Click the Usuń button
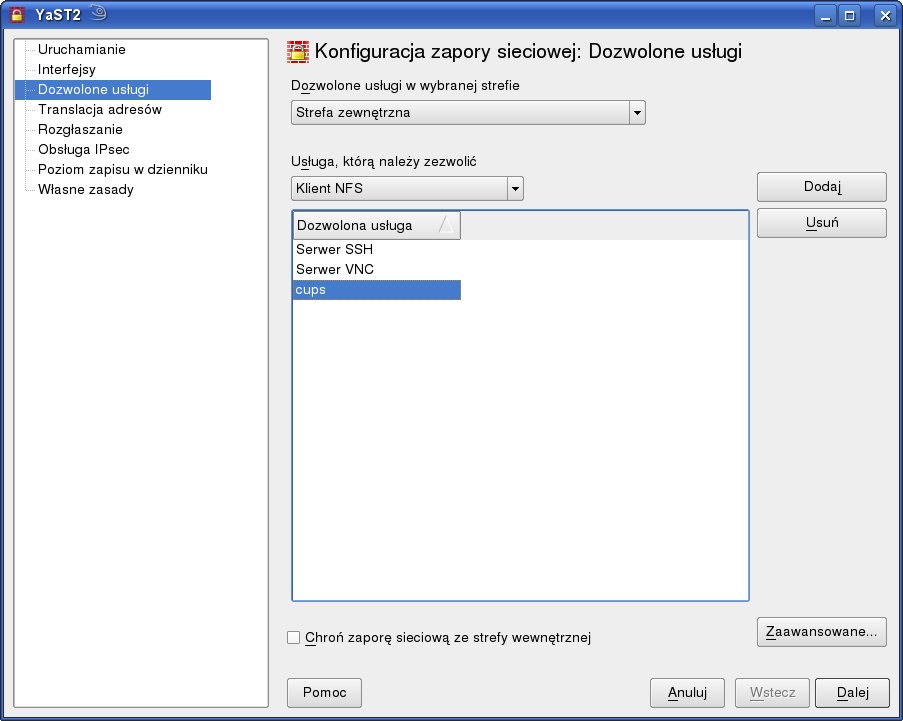 821,223
